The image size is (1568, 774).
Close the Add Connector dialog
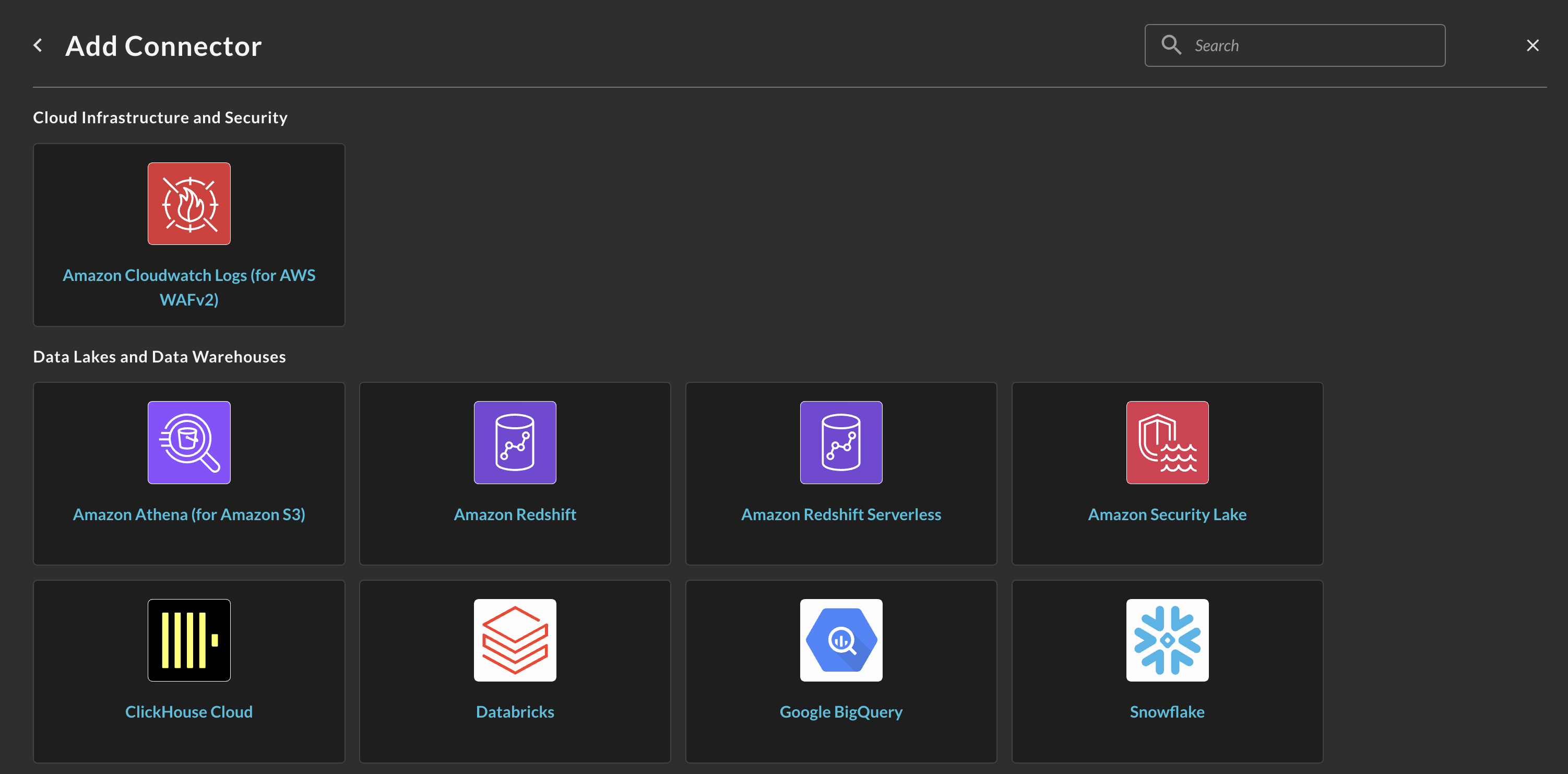point(1533,45)
